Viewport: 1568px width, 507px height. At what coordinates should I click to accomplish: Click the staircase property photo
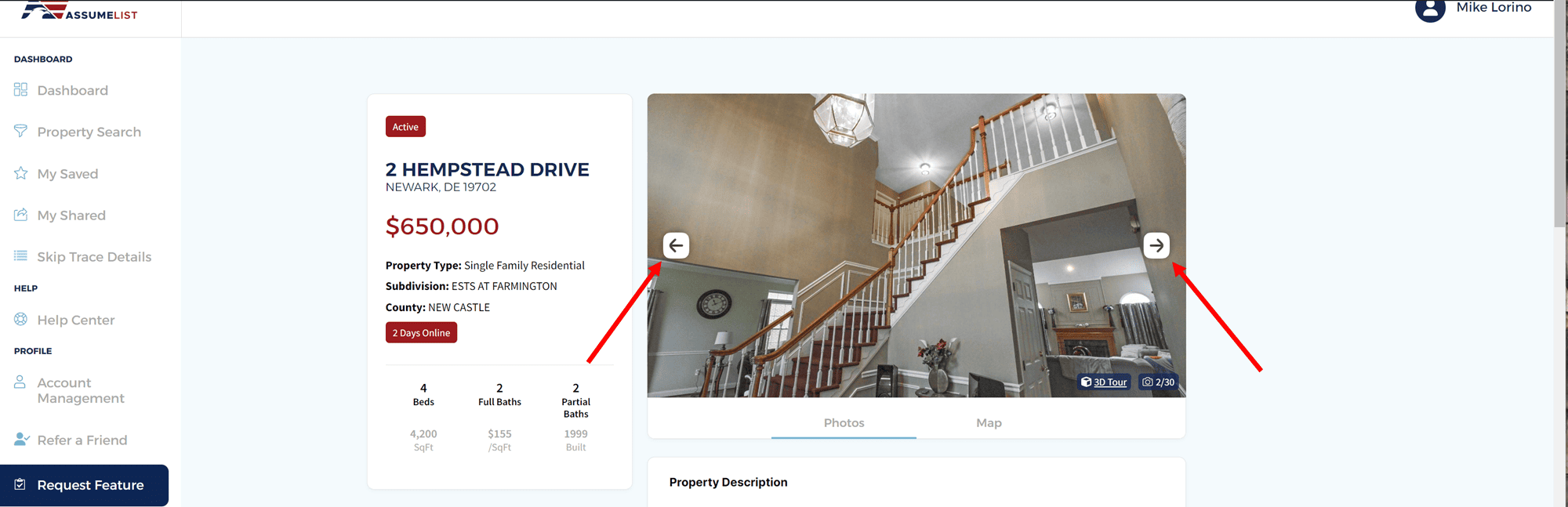click(916, 245)
